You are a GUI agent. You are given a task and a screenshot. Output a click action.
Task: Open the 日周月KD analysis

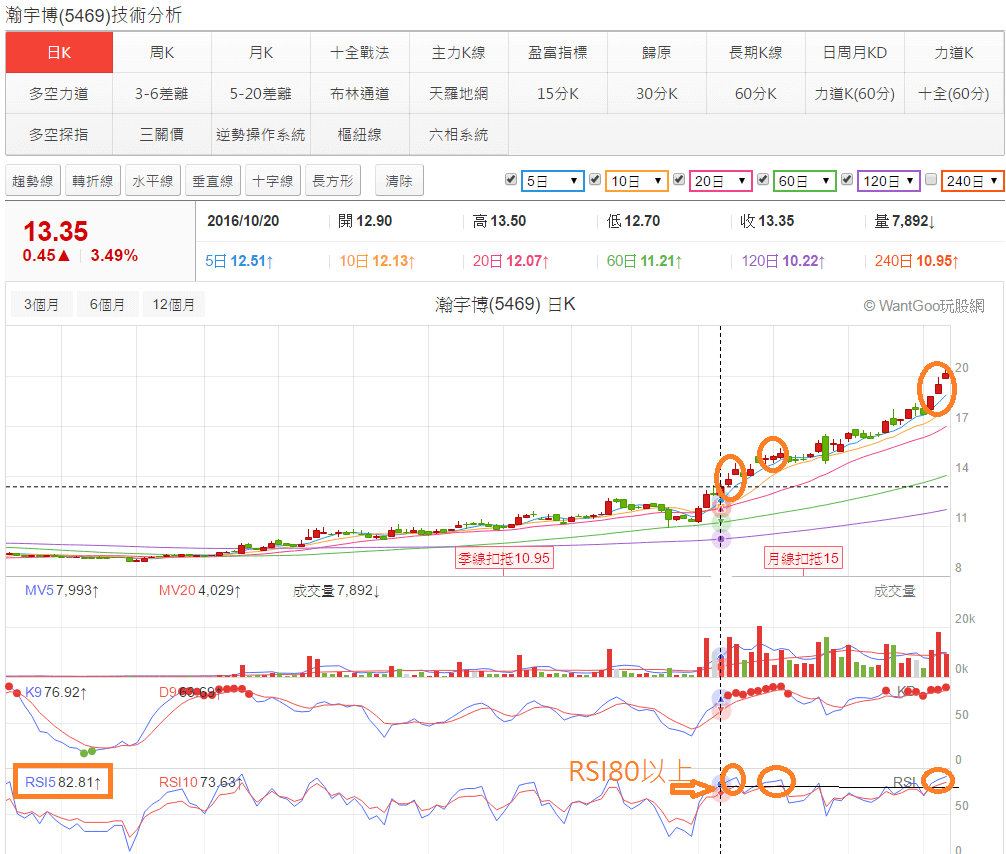pyautogui.click(x=855, y=52)
